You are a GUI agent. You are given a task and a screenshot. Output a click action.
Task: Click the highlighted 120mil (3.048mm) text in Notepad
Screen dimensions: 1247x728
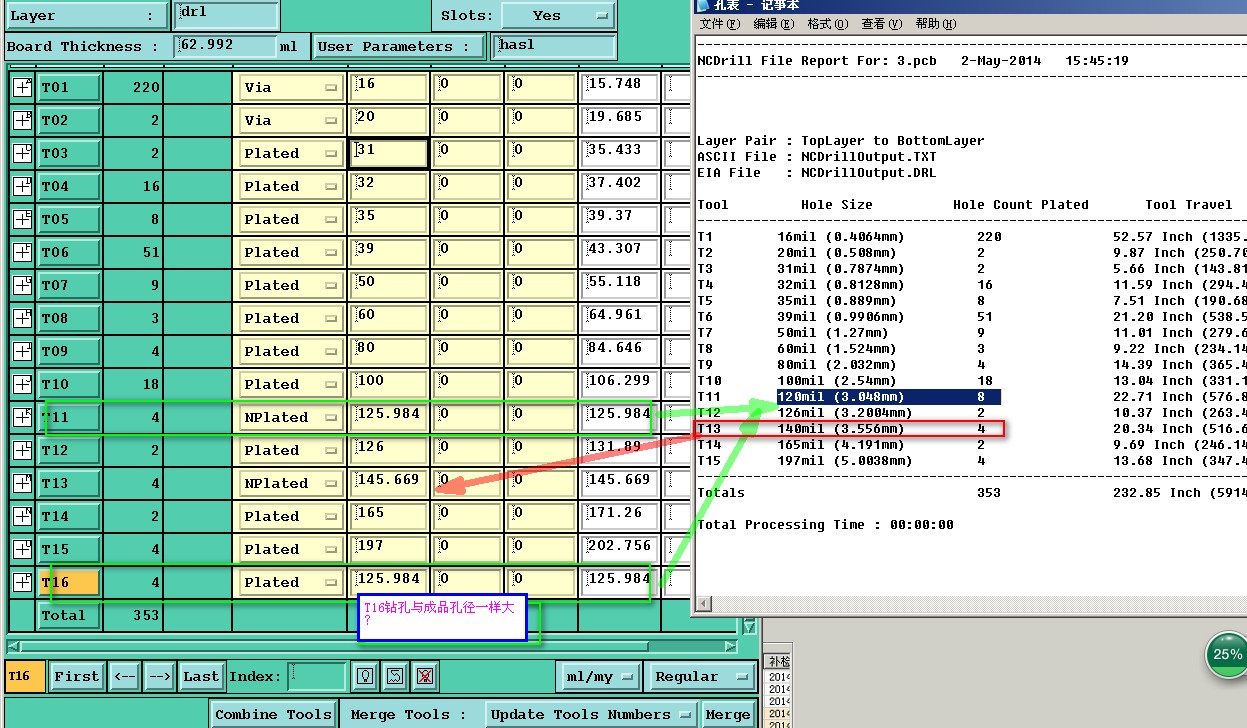pos(840,397)
